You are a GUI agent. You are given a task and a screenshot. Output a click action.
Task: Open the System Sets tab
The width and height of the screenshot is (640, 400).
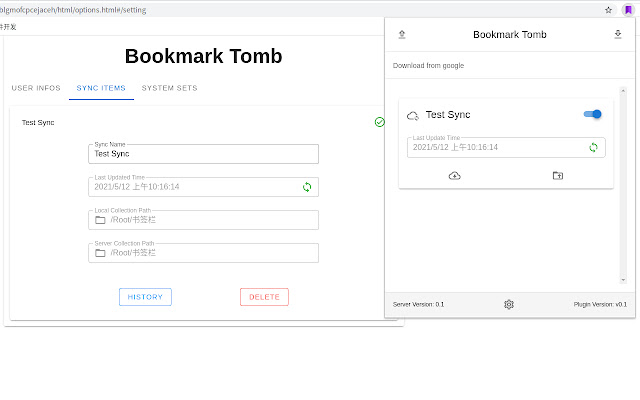[169, 88]
